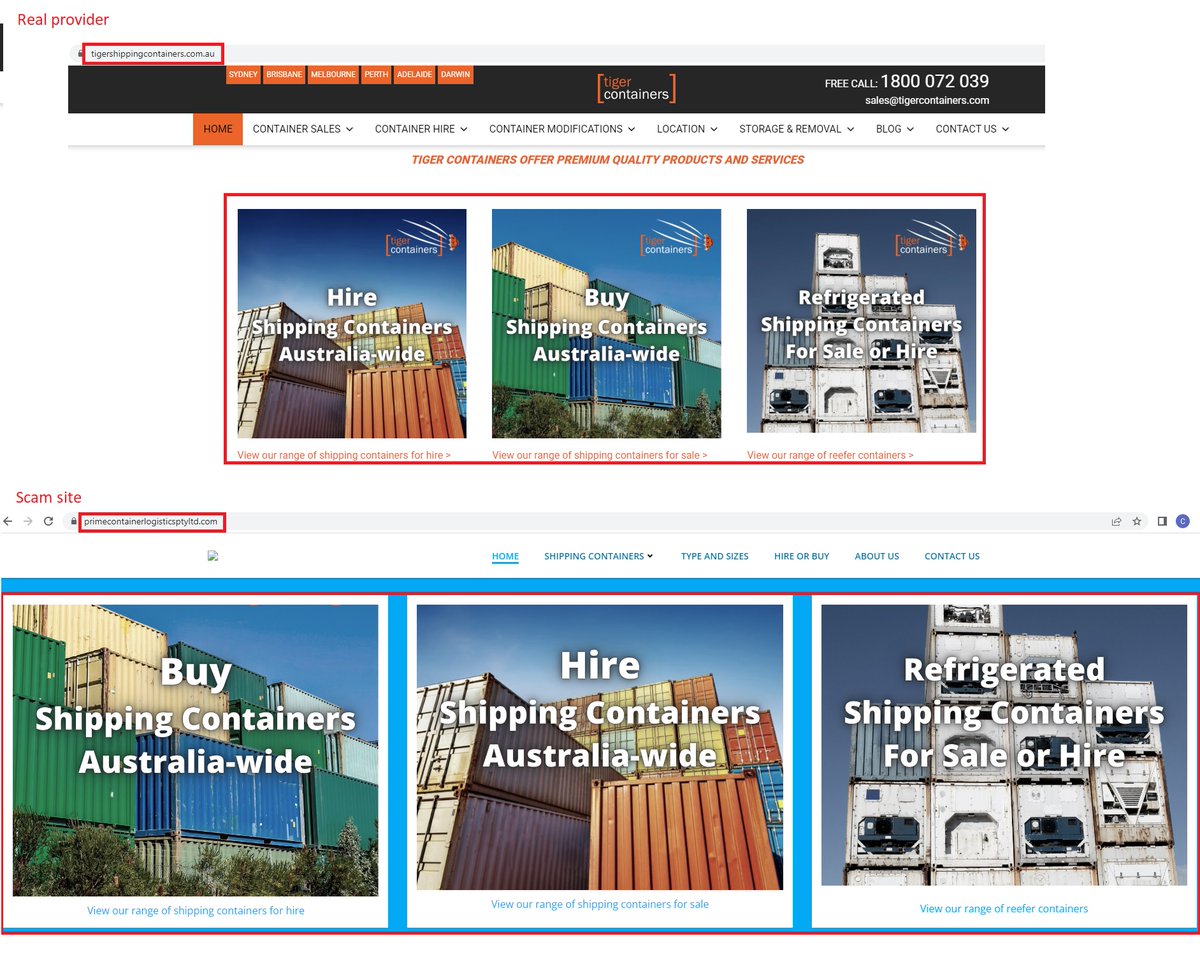Click Tiger Containers Buy Shipping Containers image
The width and height of the screenshot is (1200, 971).
[606, 323]
